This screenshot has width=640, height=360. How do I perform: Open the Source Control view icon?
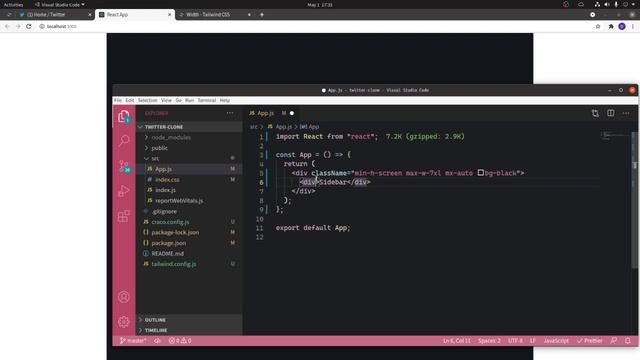click(124, 166)
